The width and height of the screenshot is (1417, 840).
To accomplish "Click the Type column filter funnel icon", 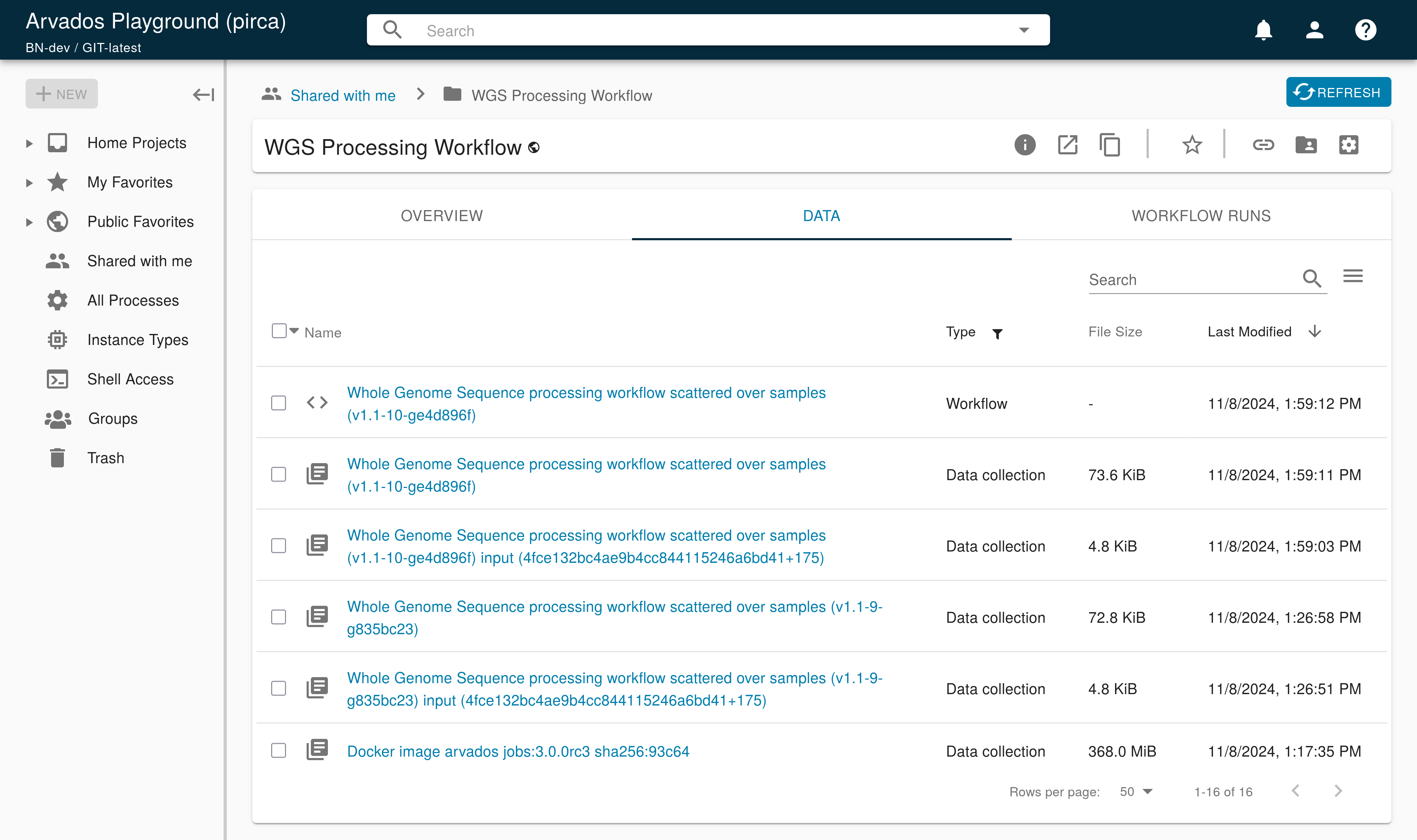I will [x=998, y=333].
